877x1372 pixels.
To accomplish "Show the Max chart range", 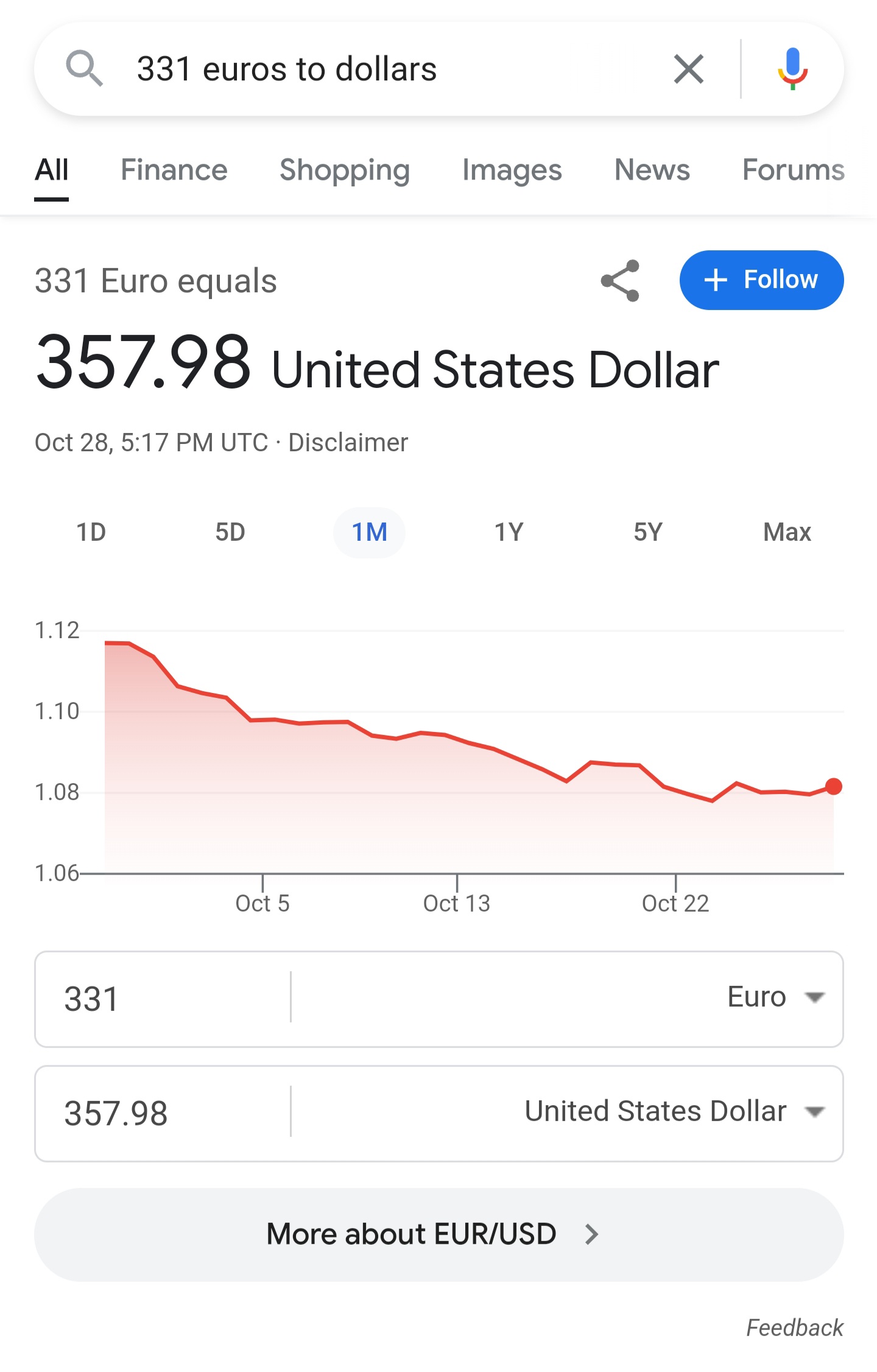I will 787,532.
